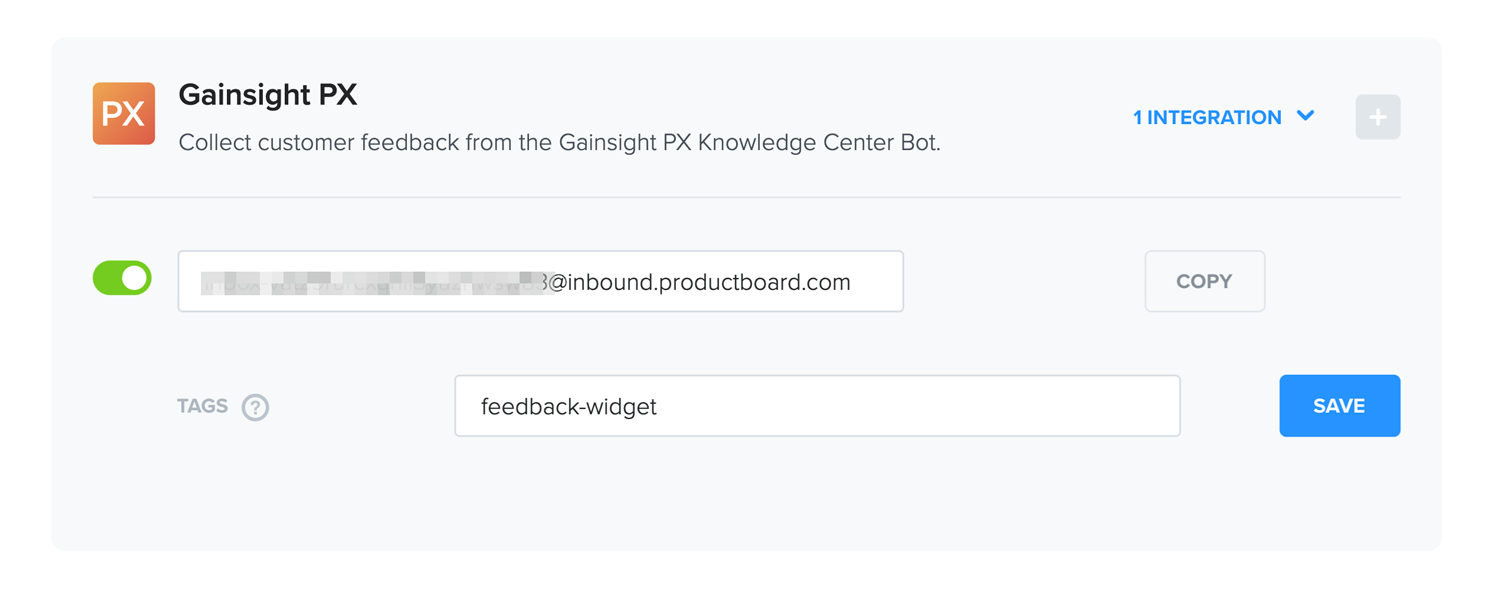Click into the inbound.productboard.com email field

541,281
